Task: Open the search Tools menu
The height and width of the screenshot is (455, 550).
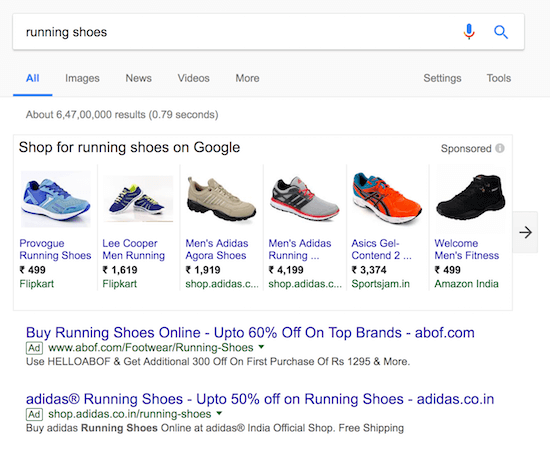Action: click(x=499, y=78)
